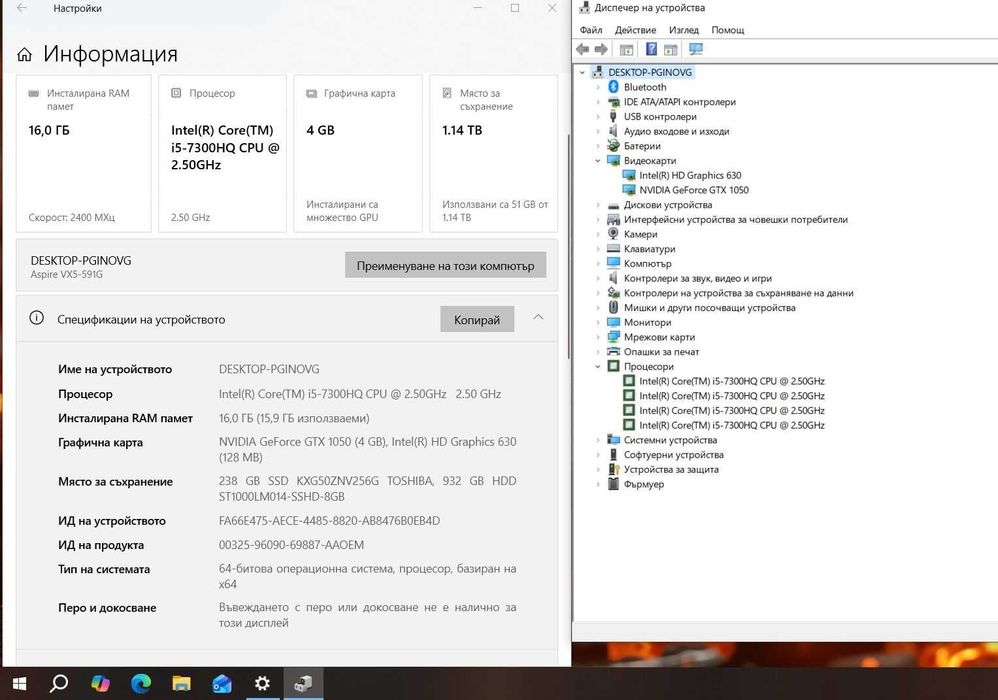Collapse the Процесори category

[598, 367]
